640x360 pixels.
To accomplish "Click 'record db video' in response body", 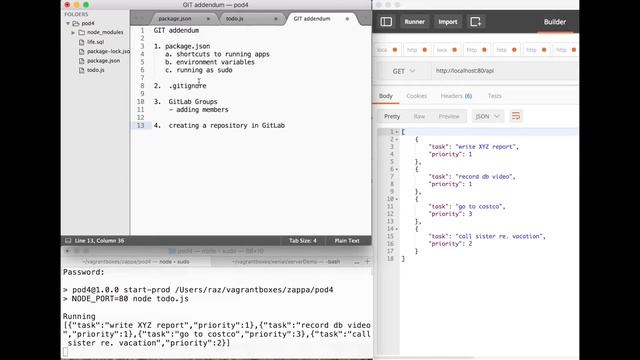I will (x=485, y=176).
